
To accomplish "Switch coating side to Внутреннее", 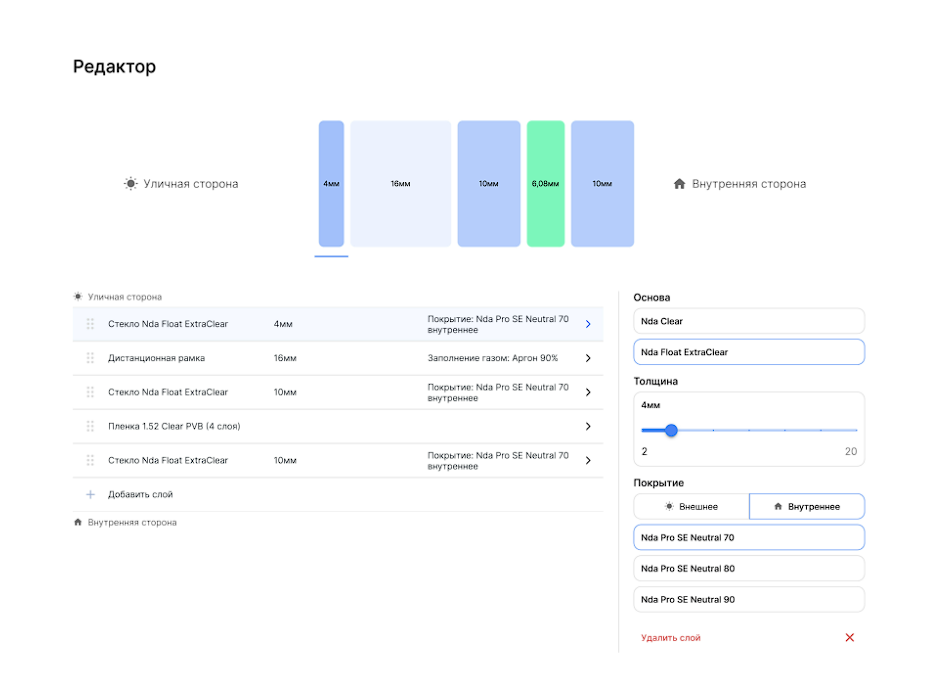I will [806, 506].
